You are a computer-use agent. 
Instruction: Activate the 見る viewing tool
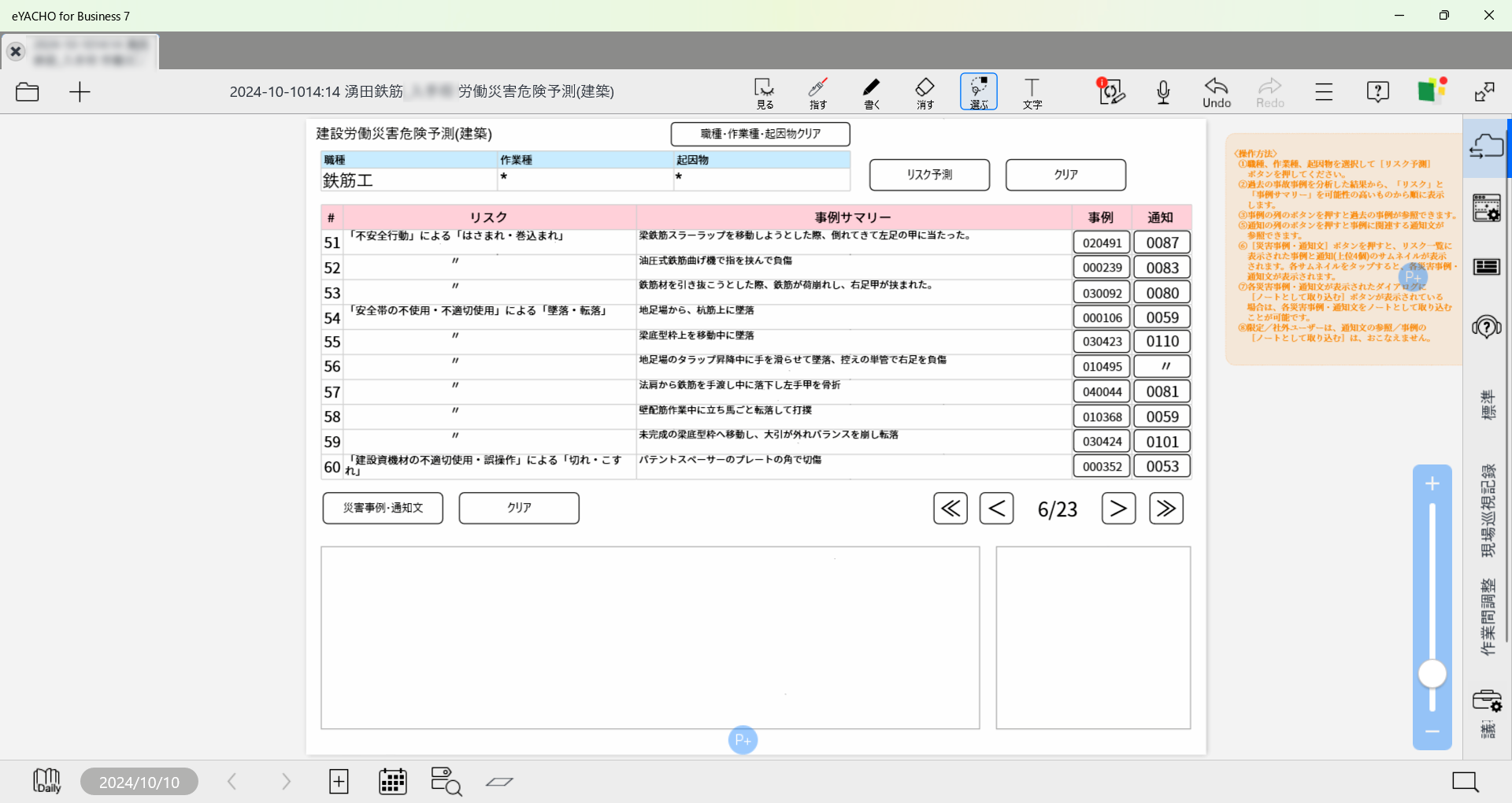pos(763,92)
